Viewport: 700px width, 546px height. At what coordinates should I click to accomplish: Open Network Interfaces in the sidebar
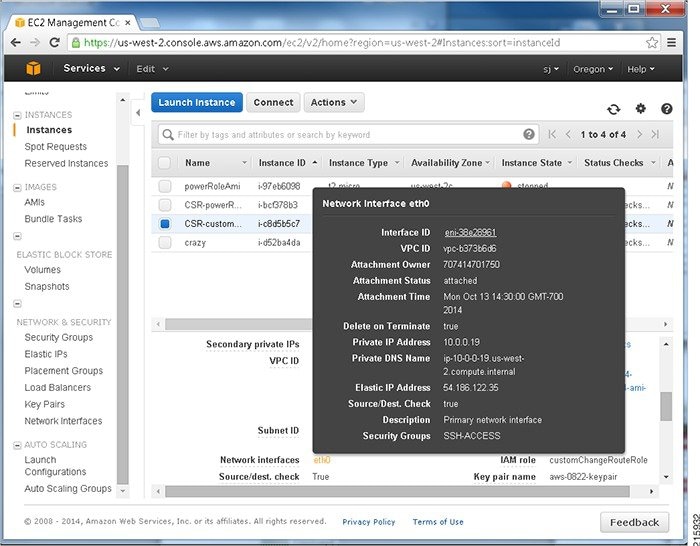tap(63, 421)
